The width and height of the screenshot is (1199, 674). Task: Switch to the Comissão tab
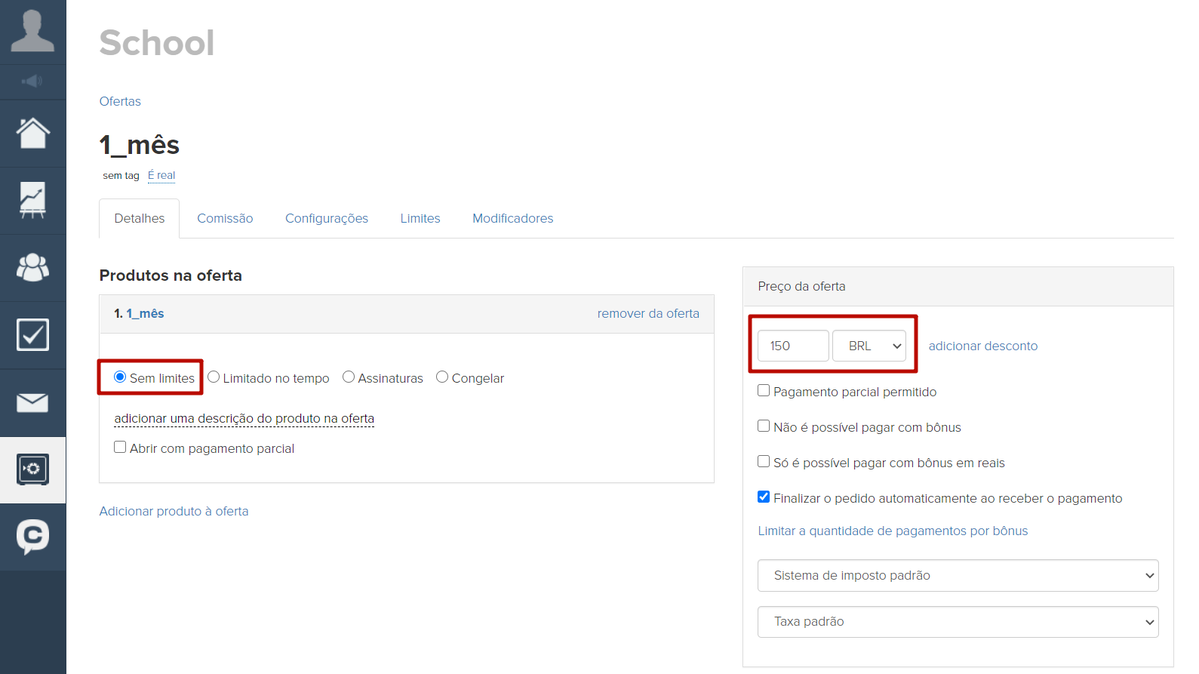pos(225,218)
